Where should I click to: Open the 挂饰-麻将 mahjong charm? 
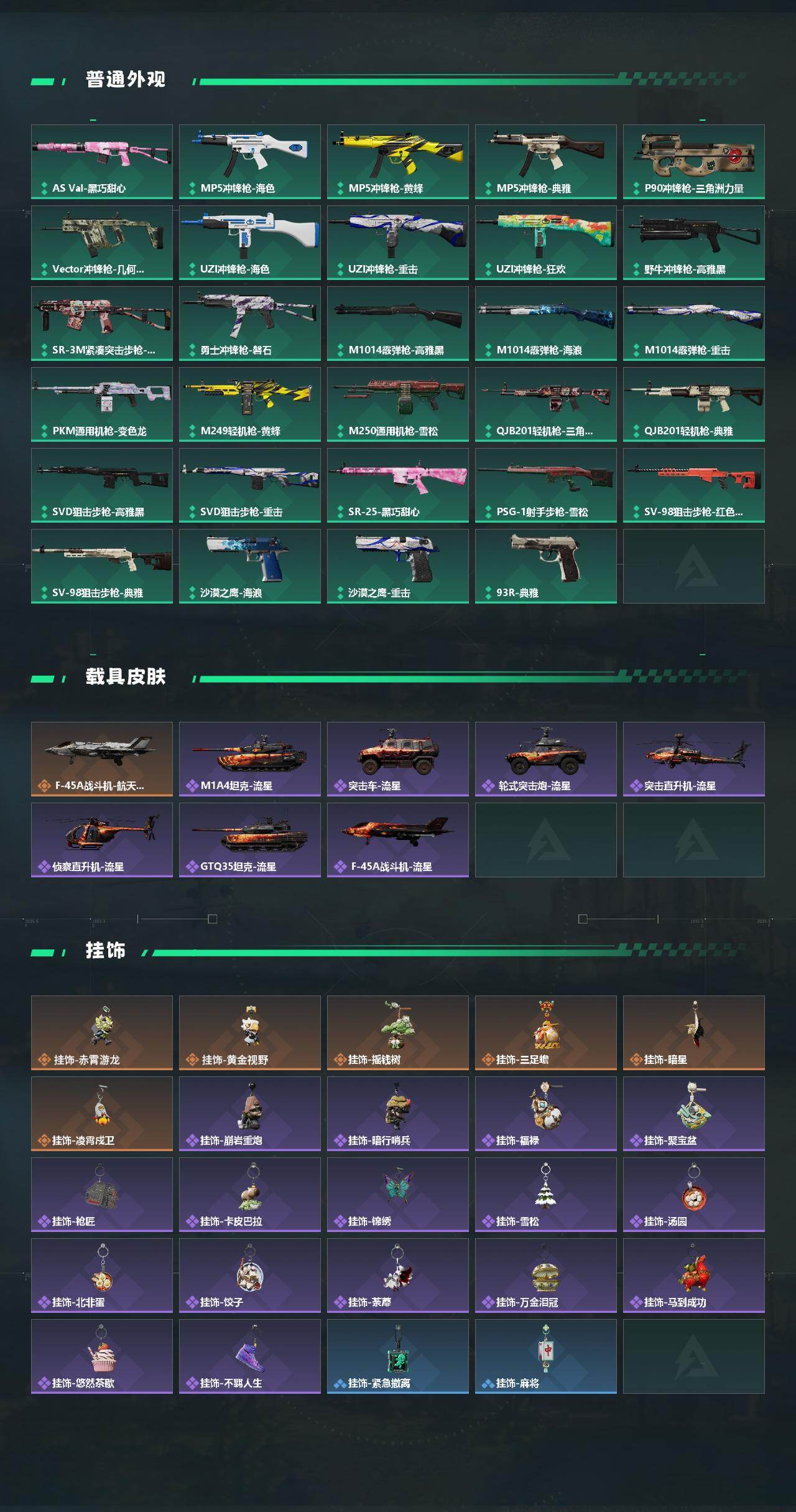pyautogui.click(x=546, y=1356)
